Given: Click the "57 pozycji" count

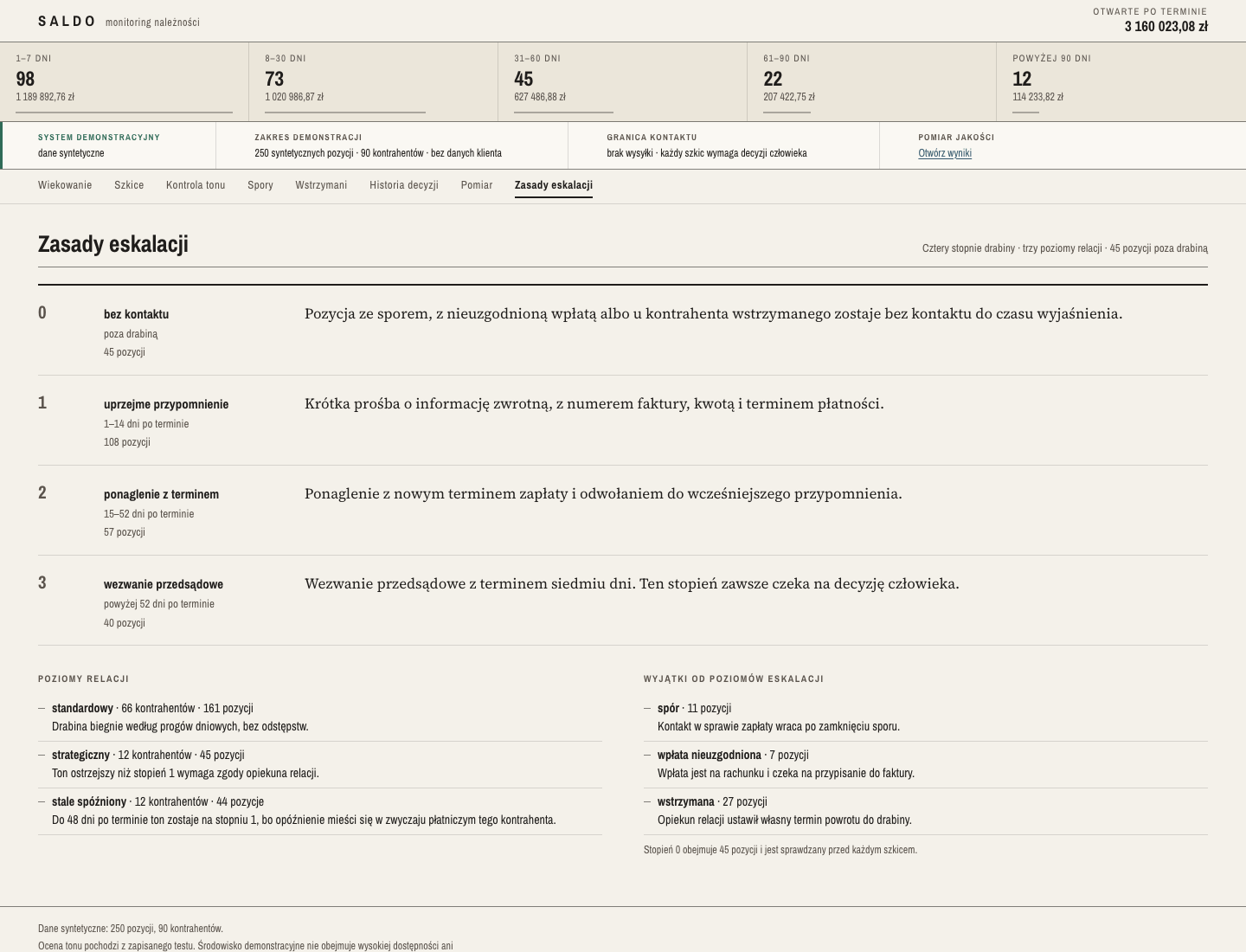Looking at the screenshot, I should (125, 532).
